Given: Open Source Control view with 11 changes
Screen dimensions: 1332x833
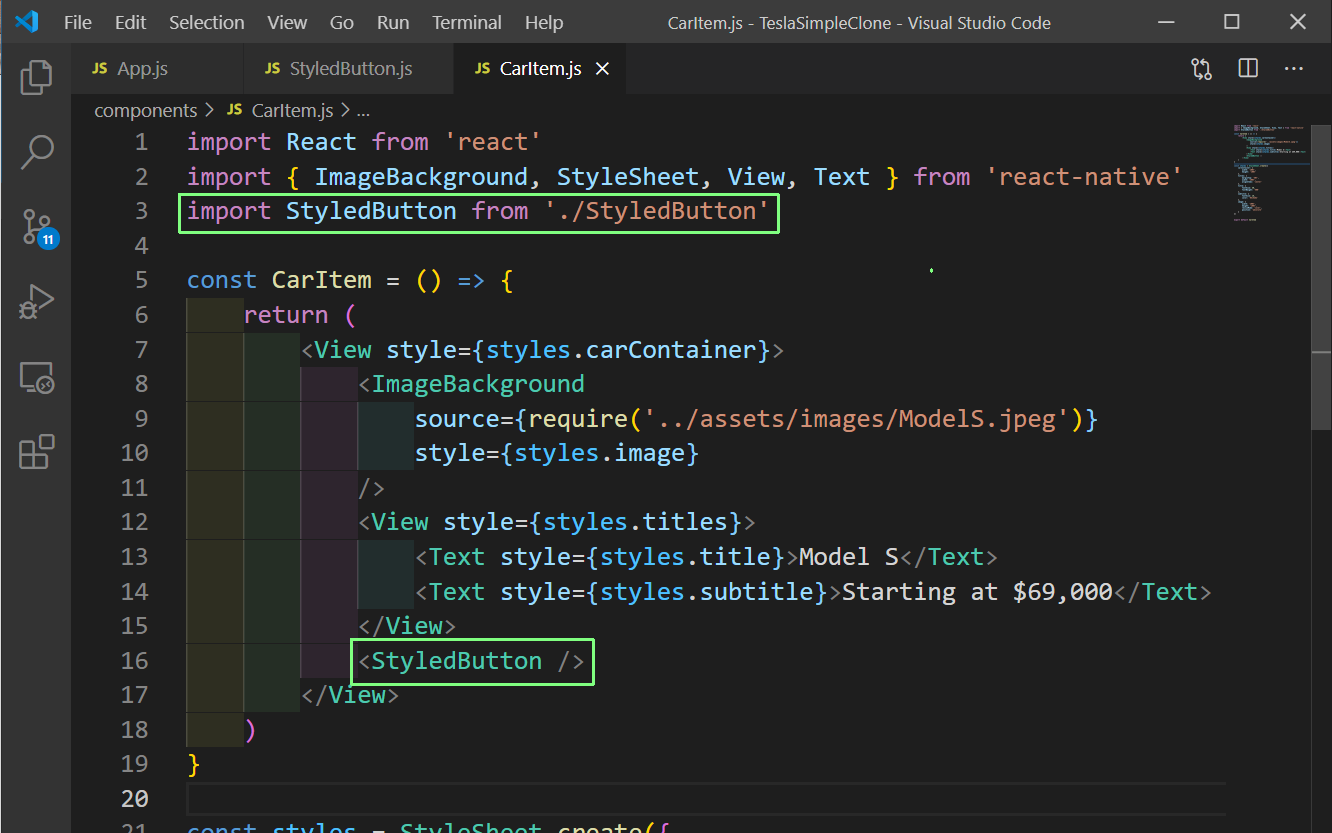Looking at the screenshot, I should click(x=38, y=228).
